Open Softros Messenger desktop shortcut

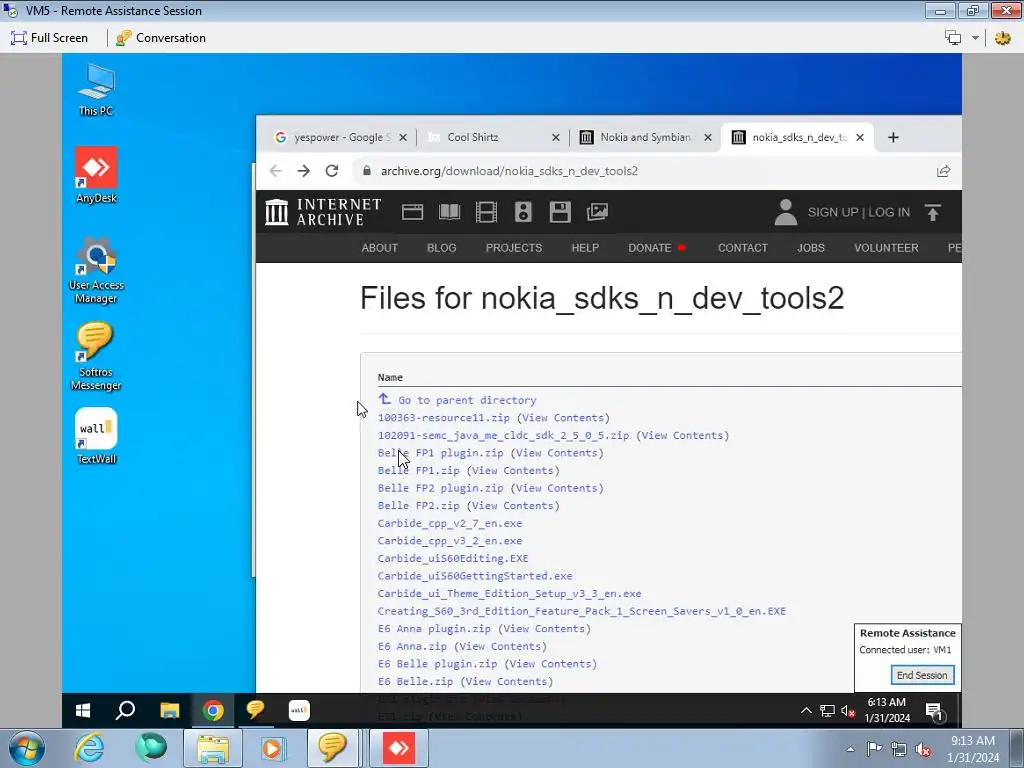tap(96, 357)
